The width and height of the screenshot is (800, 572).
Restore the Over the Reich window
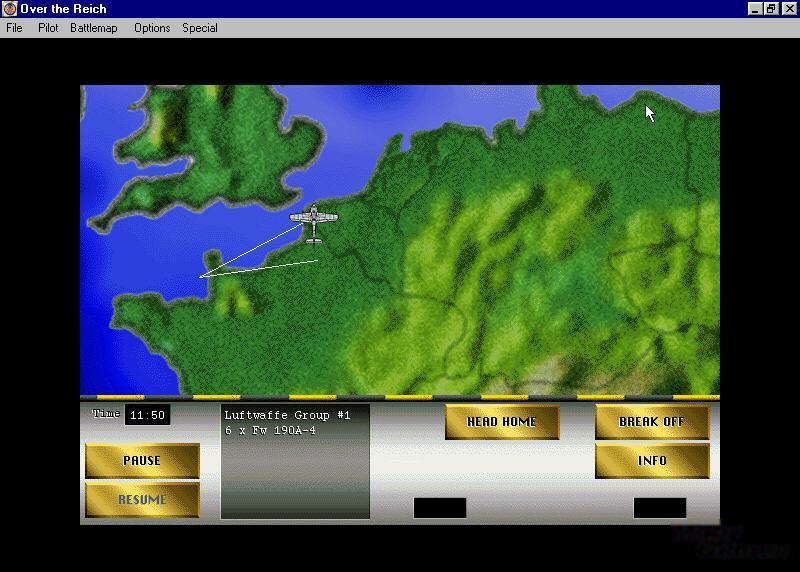[771, 9]
